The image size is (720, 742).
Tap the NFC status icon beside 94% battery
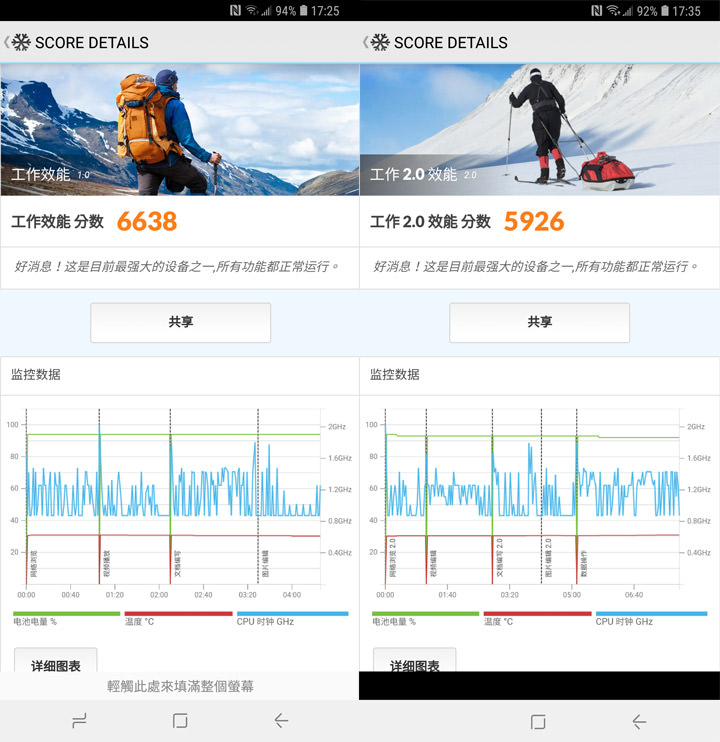pyautogui.click(x=232, y=11)
